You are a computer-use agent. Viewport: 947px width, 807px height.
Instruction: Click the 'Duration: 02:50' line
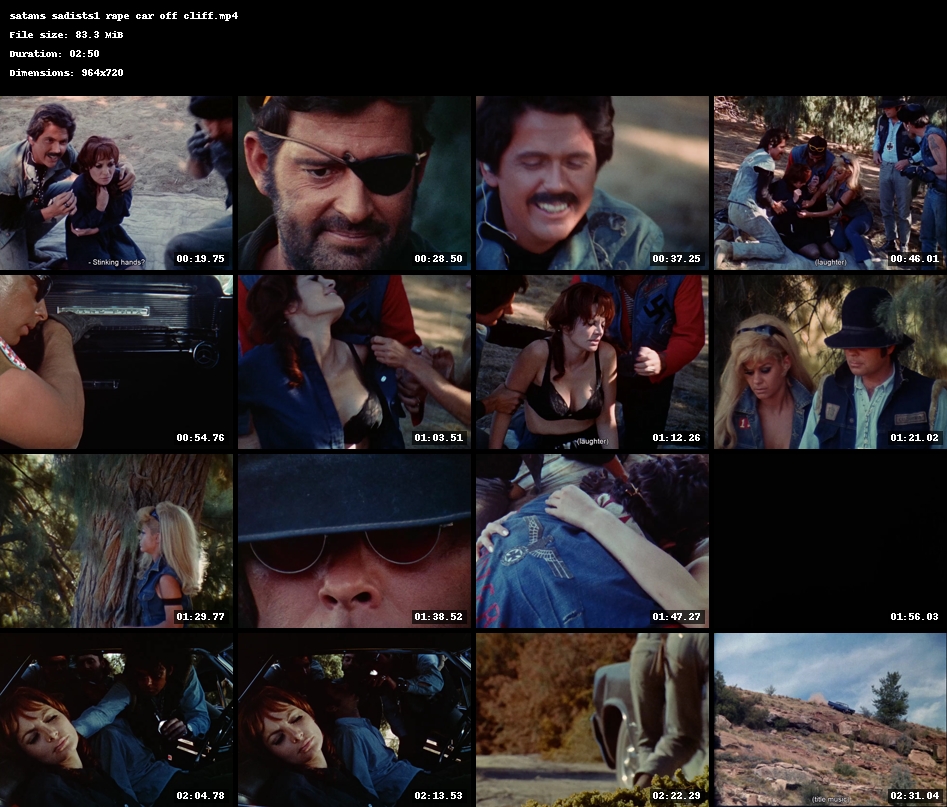[54, 54]
